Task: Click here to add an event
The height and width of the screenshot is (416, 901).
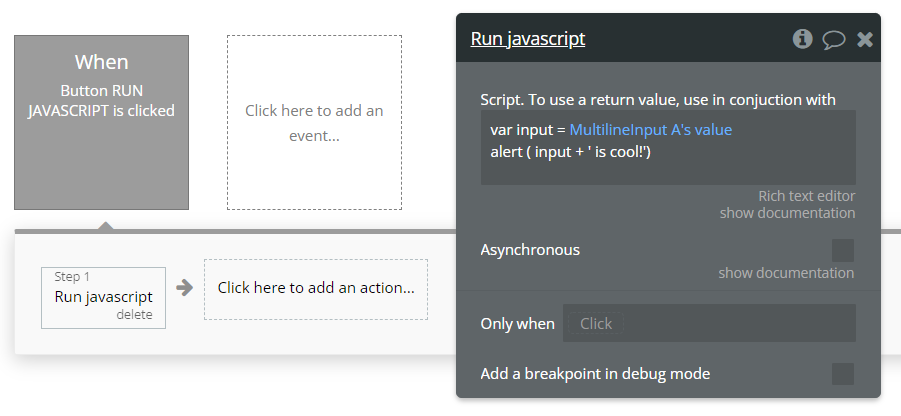Action: click(x=314, y=123)
